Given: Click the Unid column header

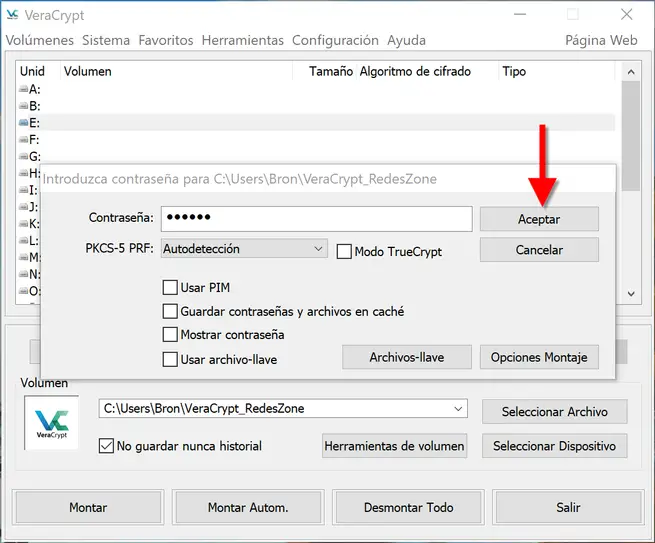Looking at the screenshot, I should pos(38,71).
